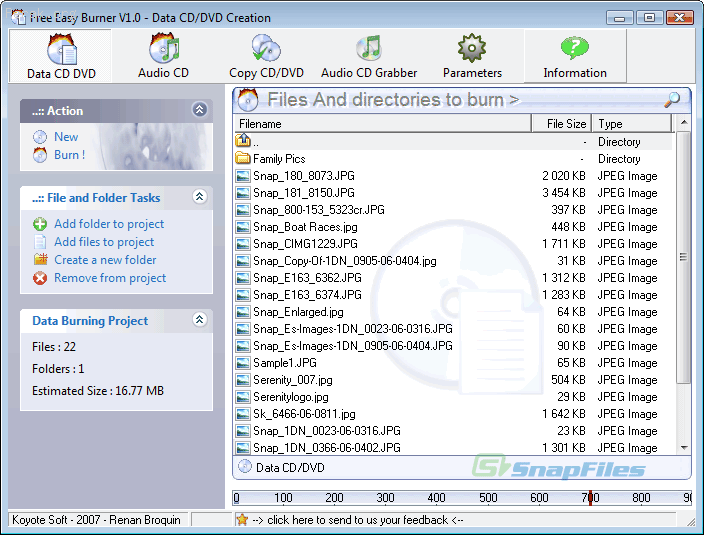Select Snap_Es-Images-1DN_0023-06-0316.JPG
This screenshot has width=704, height=535.
tap(352, 329)
